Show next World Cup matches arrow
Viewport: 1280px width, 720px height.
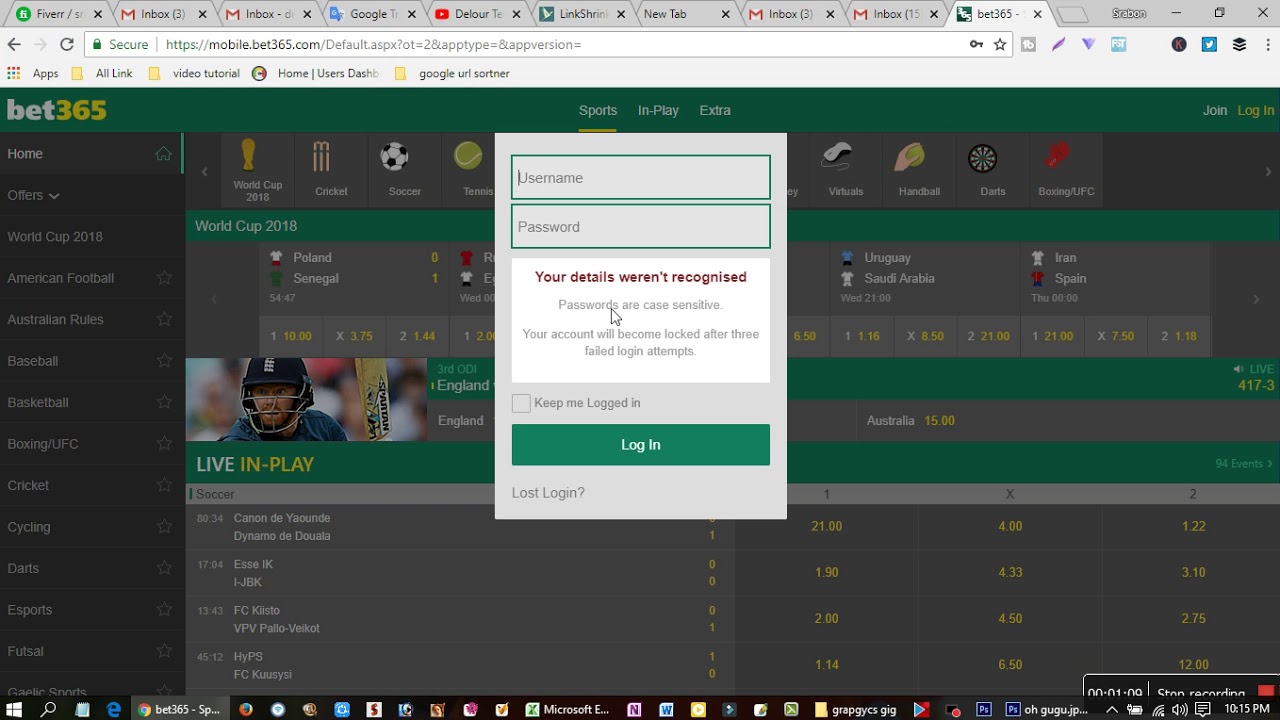pos(1256,298)
